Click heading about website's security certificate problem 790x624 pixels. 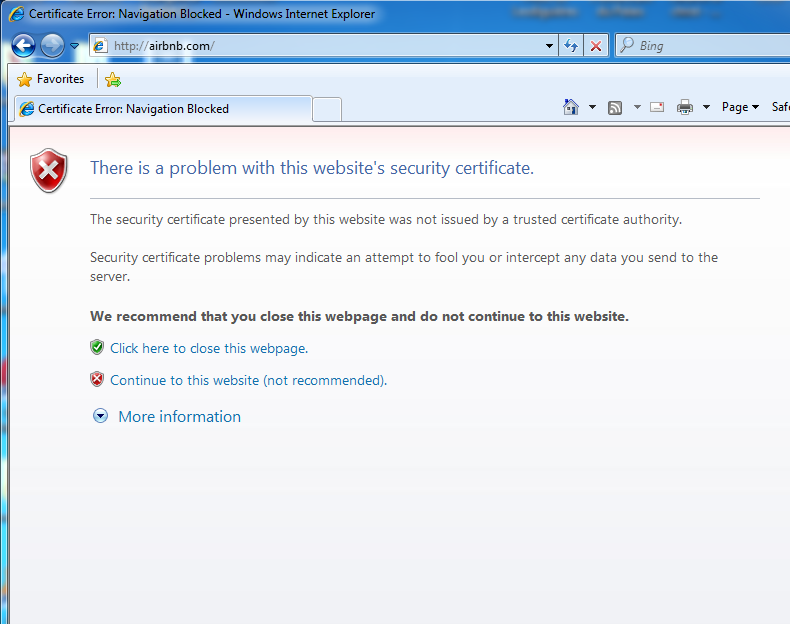312,168
